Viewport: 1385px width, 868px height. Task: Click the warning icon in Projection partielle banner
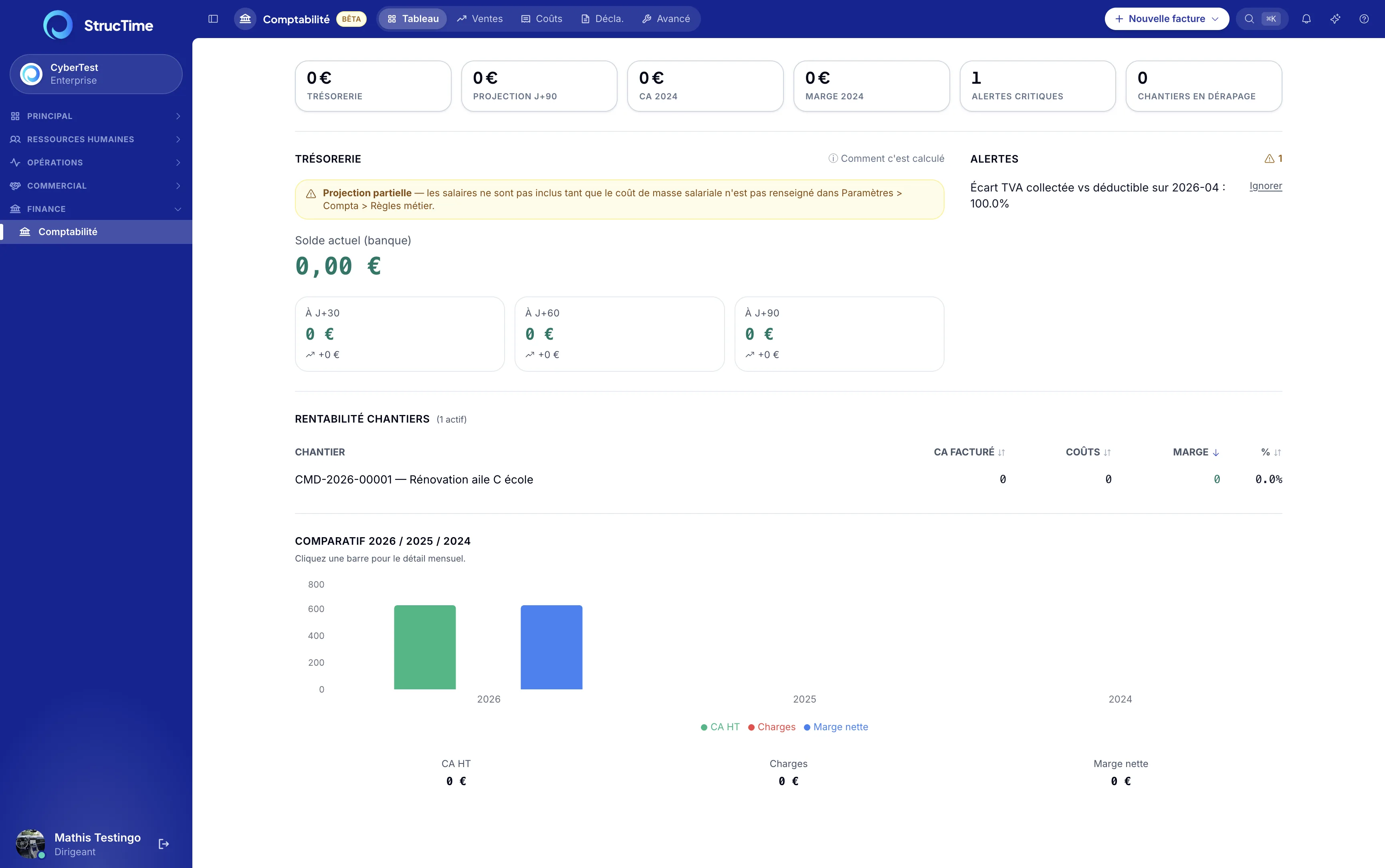pos(311,194)
